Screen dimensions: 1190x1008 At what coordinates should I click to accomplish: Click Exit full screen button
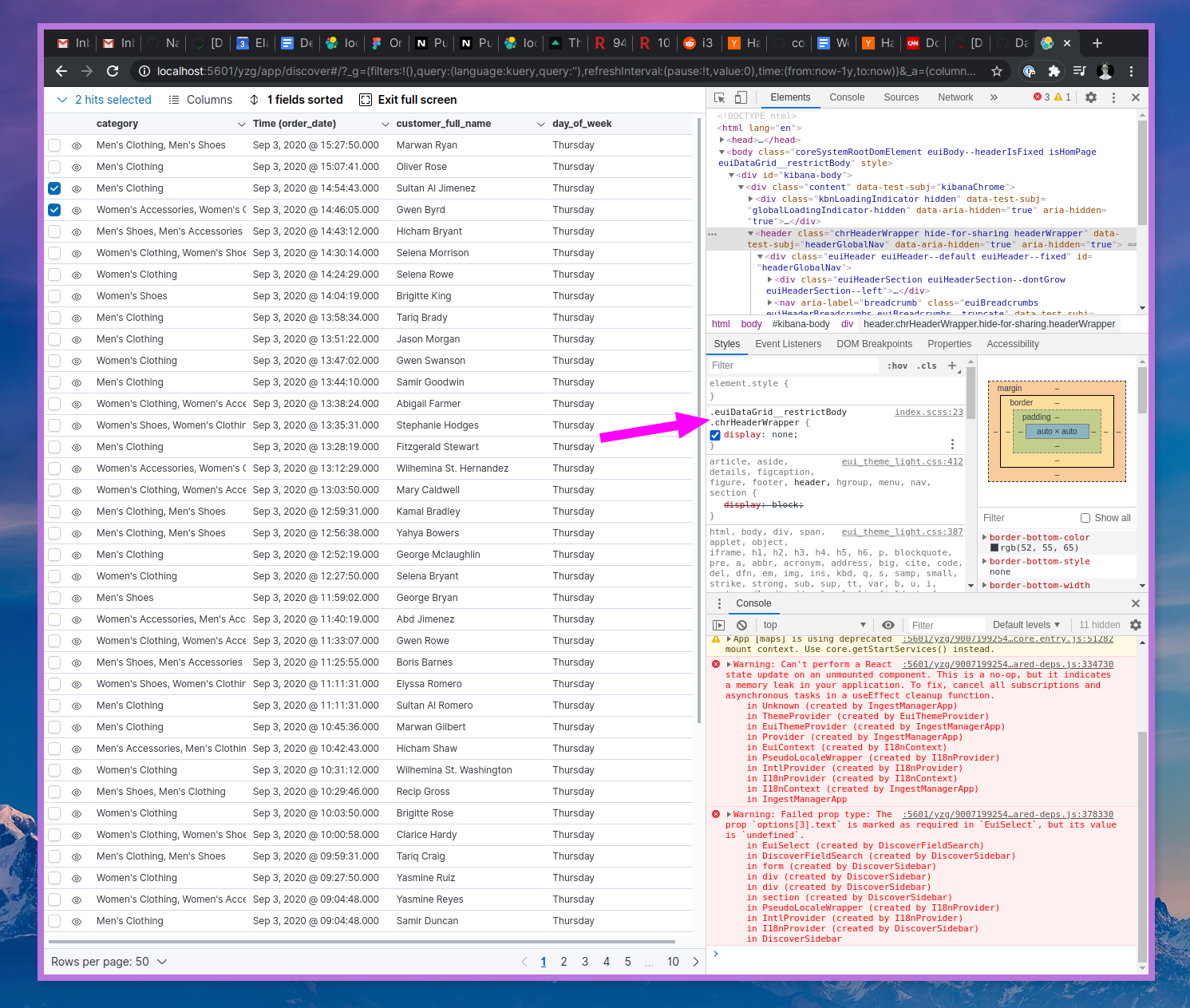click(408, 100)
